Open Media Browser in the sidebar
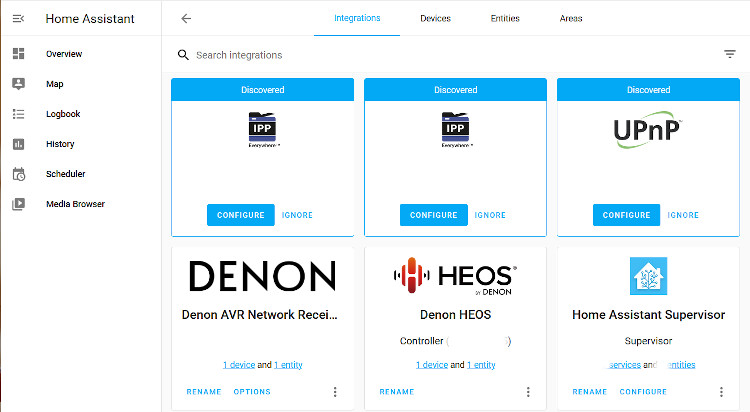 point(75,204)
